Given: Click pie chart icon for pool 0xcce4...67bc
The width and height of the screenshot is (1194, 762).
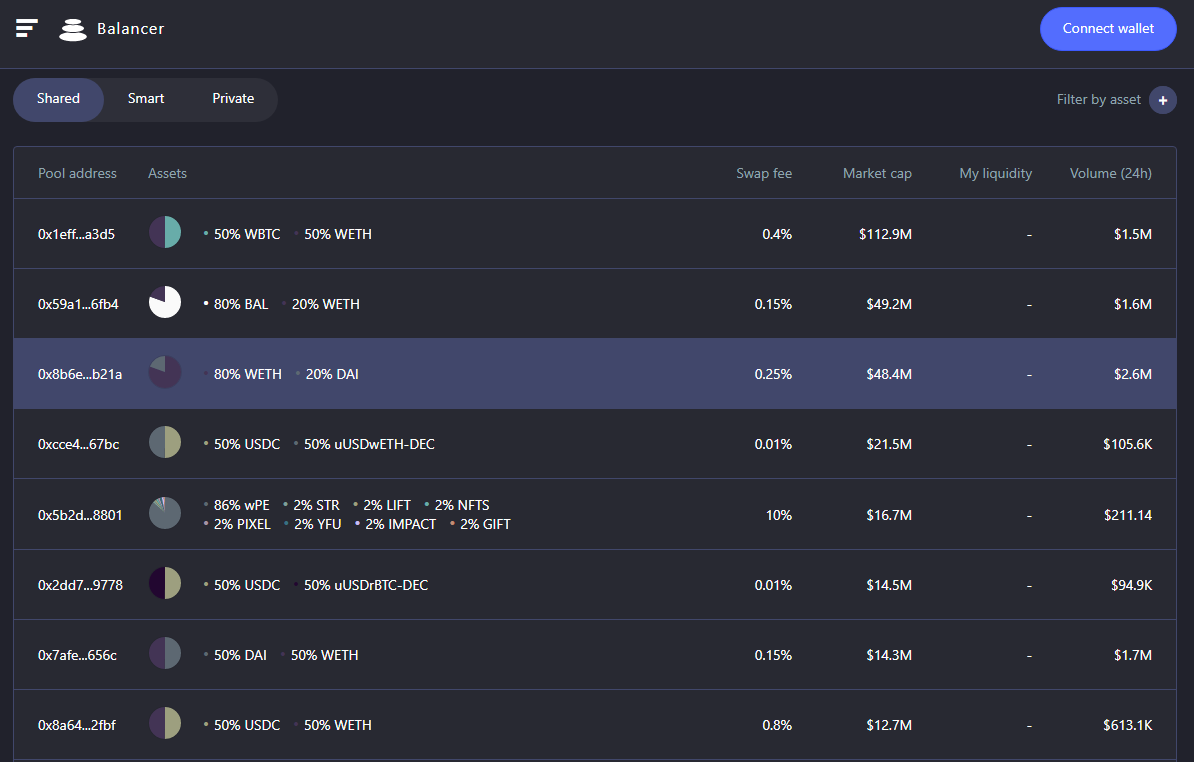Looking at the screenshot, I should 164,443.
